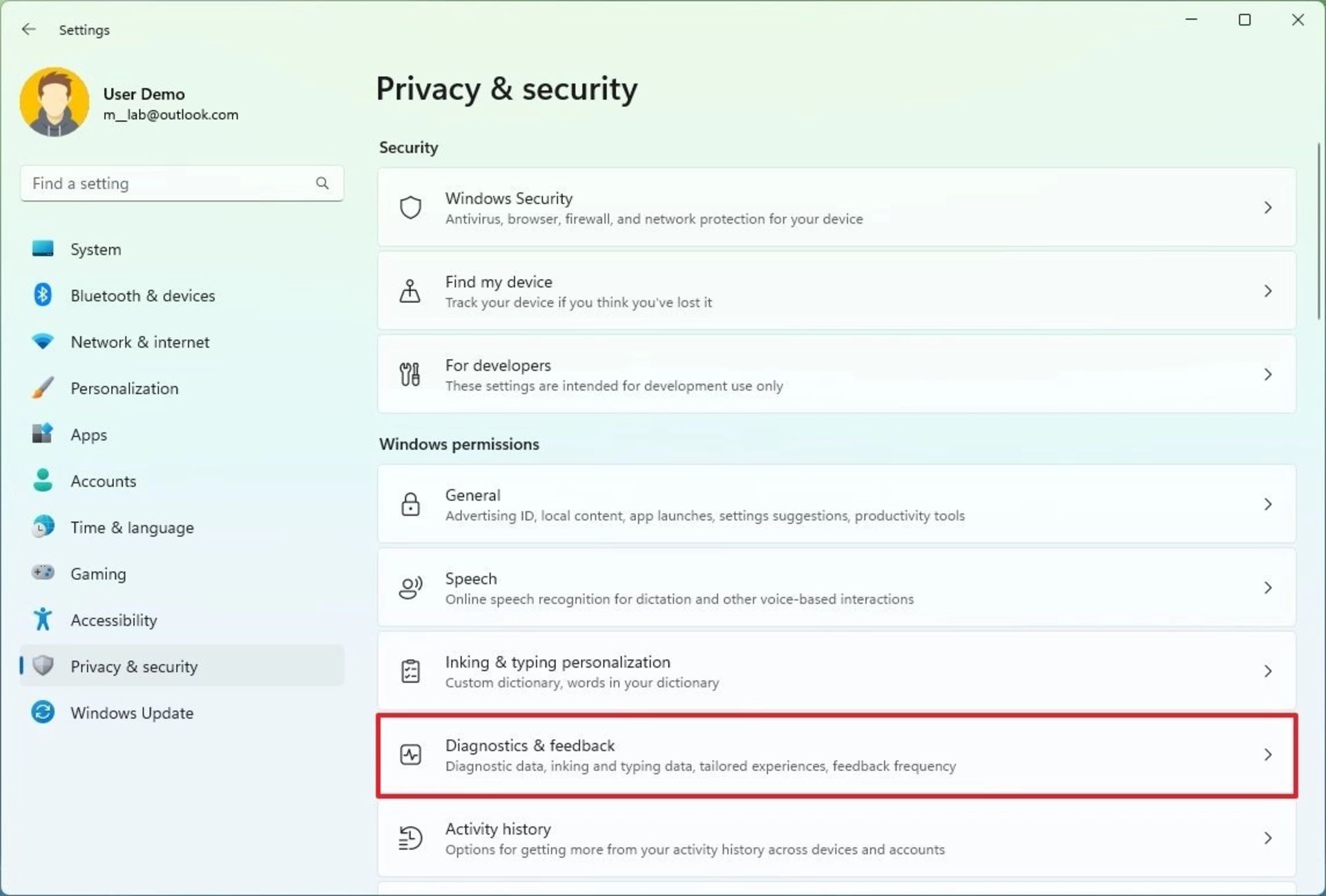
Task: Click the Inking & typing personalization icon
Action: coord(411,670)
